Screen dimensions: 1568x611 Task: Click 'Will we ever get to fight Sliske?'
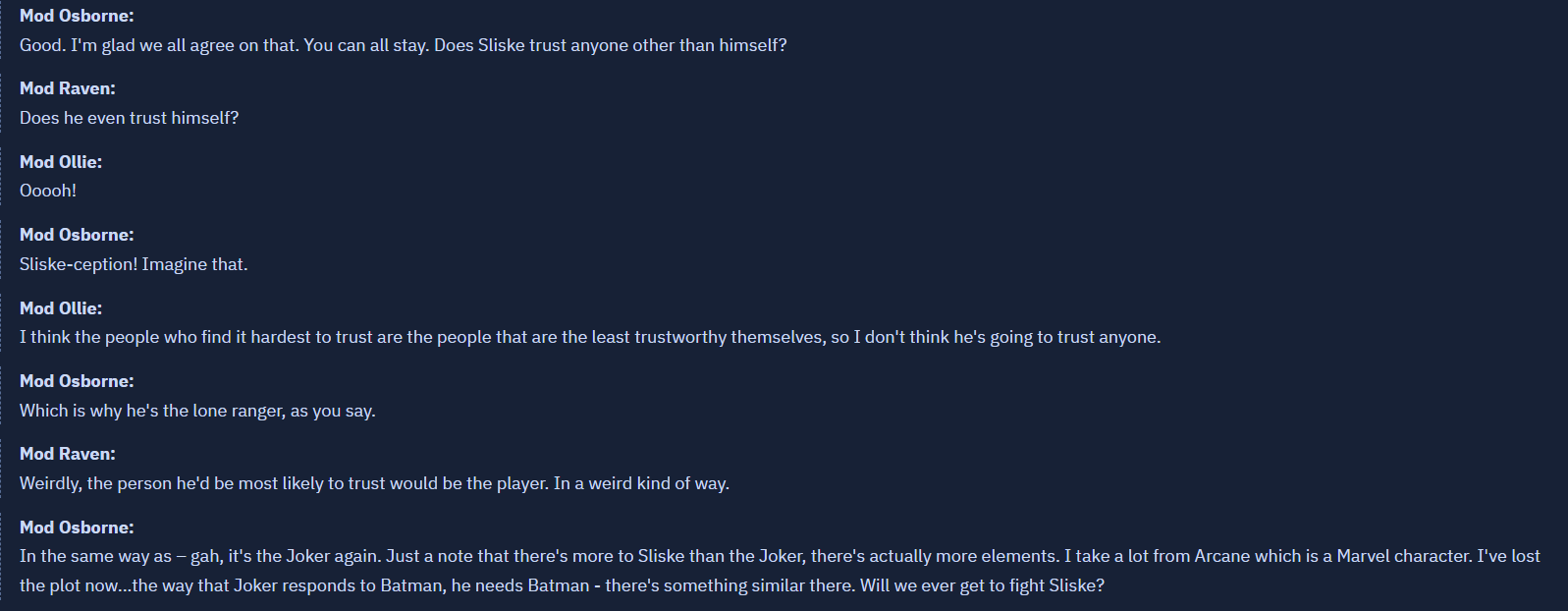[x=982, y=585]
